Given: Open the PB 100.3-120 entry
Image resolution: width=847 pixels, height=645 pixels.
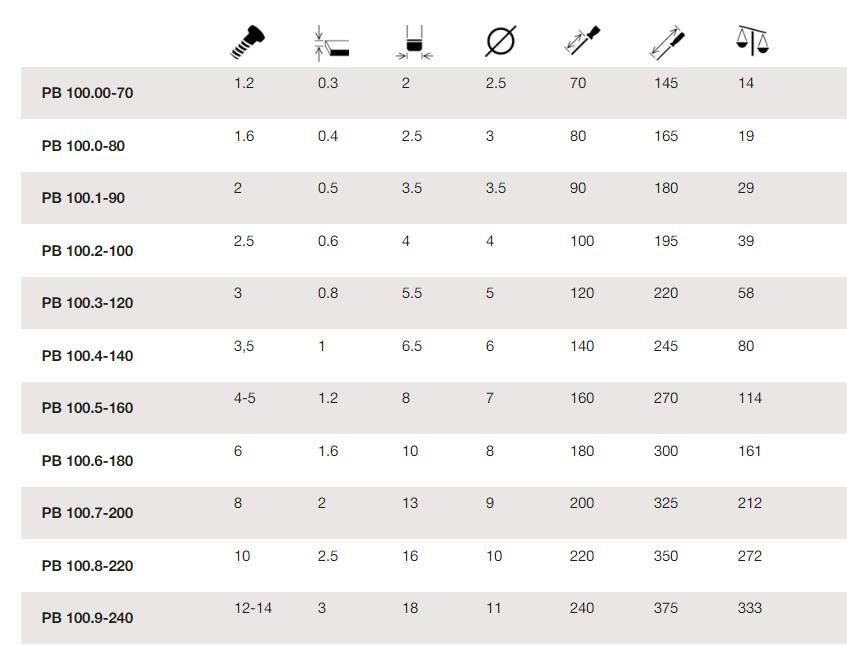Looking at the screenshot, I should [87, 303].
